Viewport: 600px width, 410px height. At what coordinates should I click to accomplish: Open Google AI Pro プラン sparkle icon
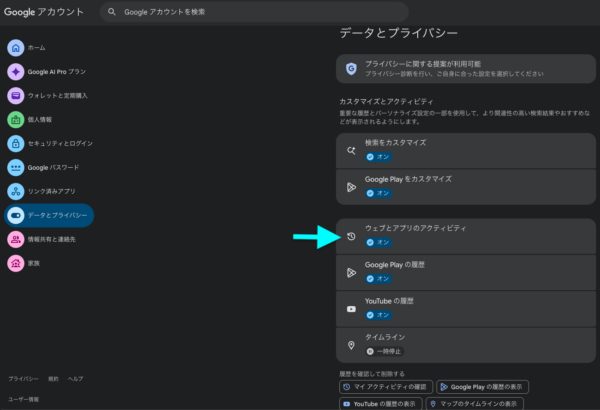pos(16,72)
